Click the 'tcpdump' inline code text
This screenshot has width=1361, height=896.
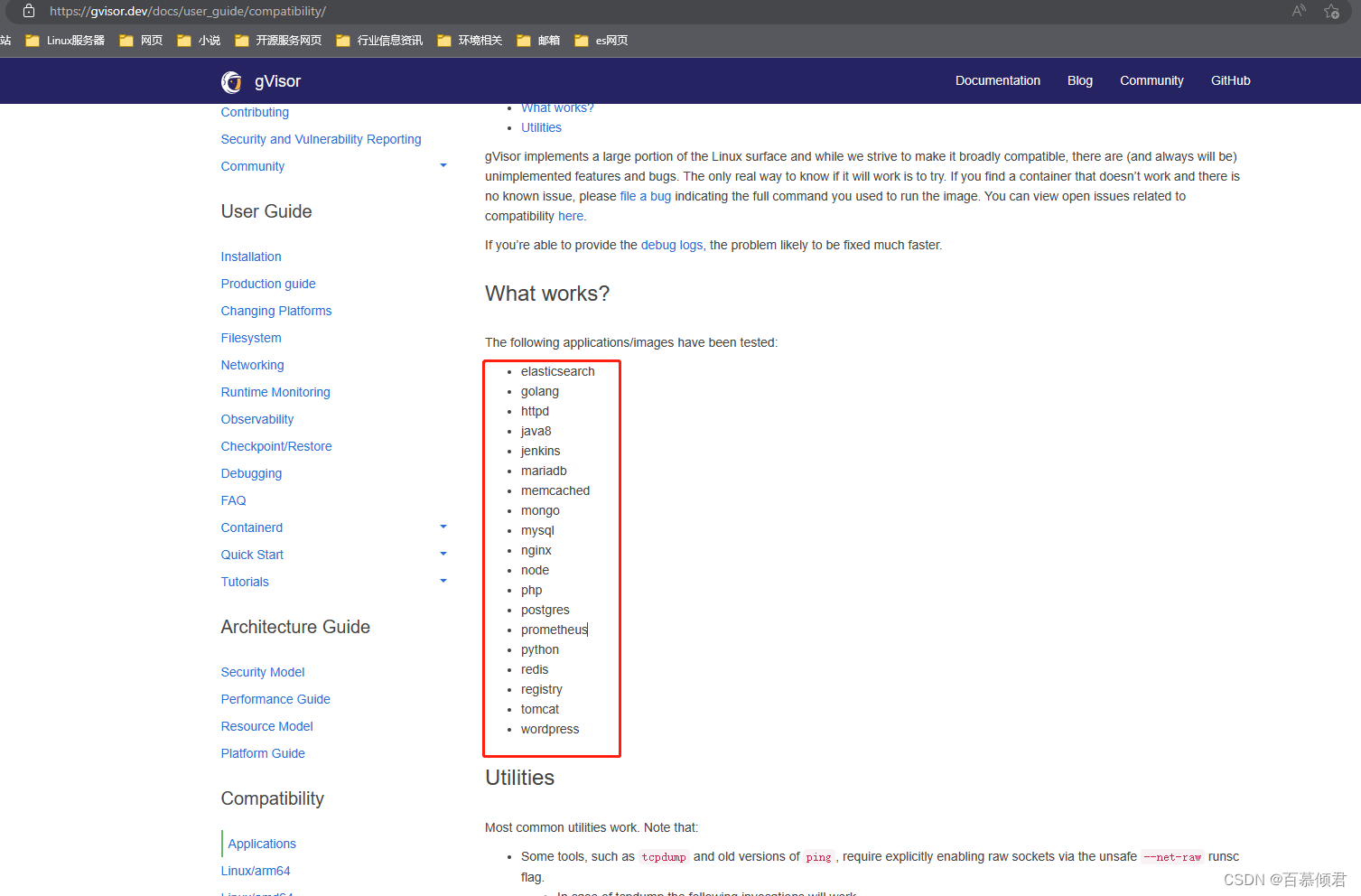[x=664, y=857]
